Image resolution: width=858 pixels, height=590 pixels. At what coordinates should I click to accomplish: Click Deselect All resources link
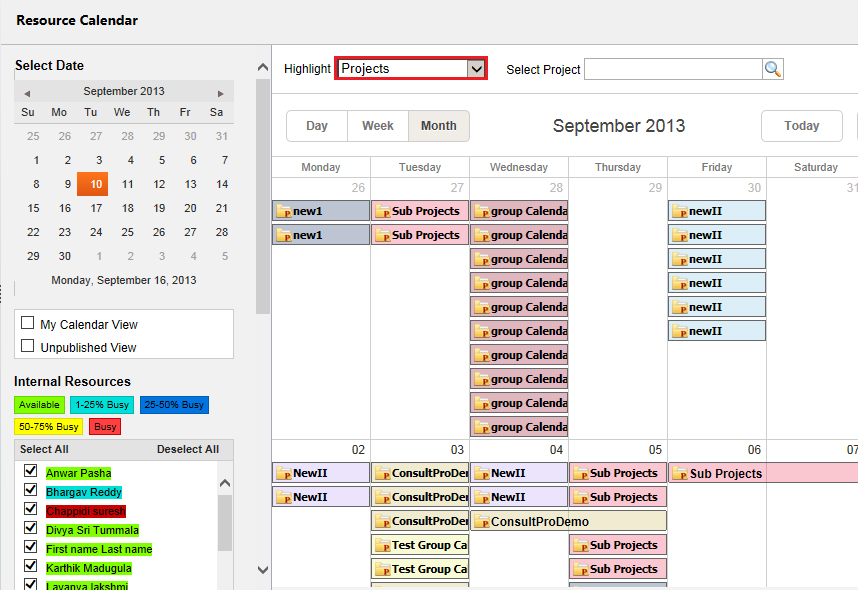[x=187, y=449]
